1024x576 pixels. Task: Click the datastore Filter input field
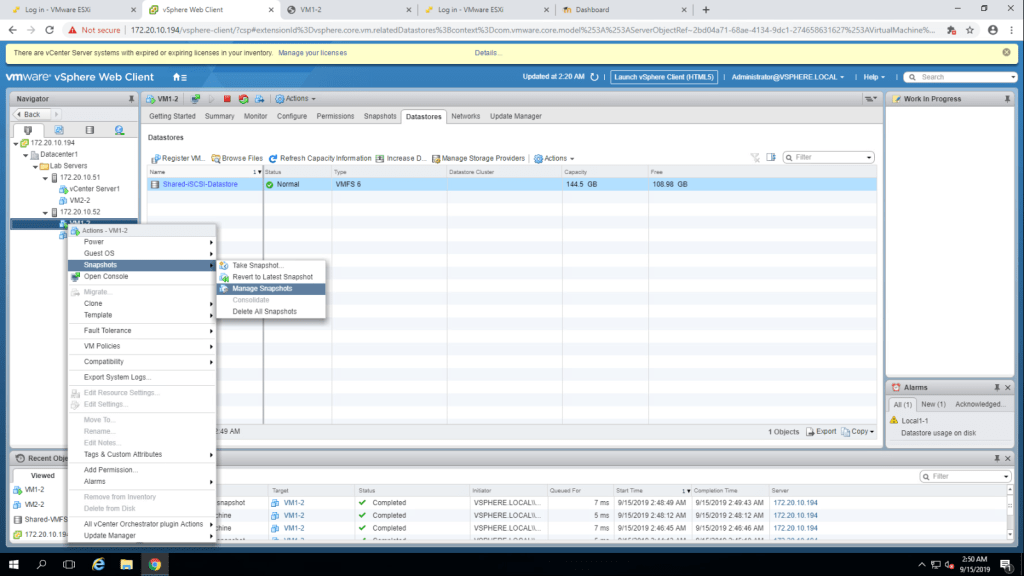[830, 157]
